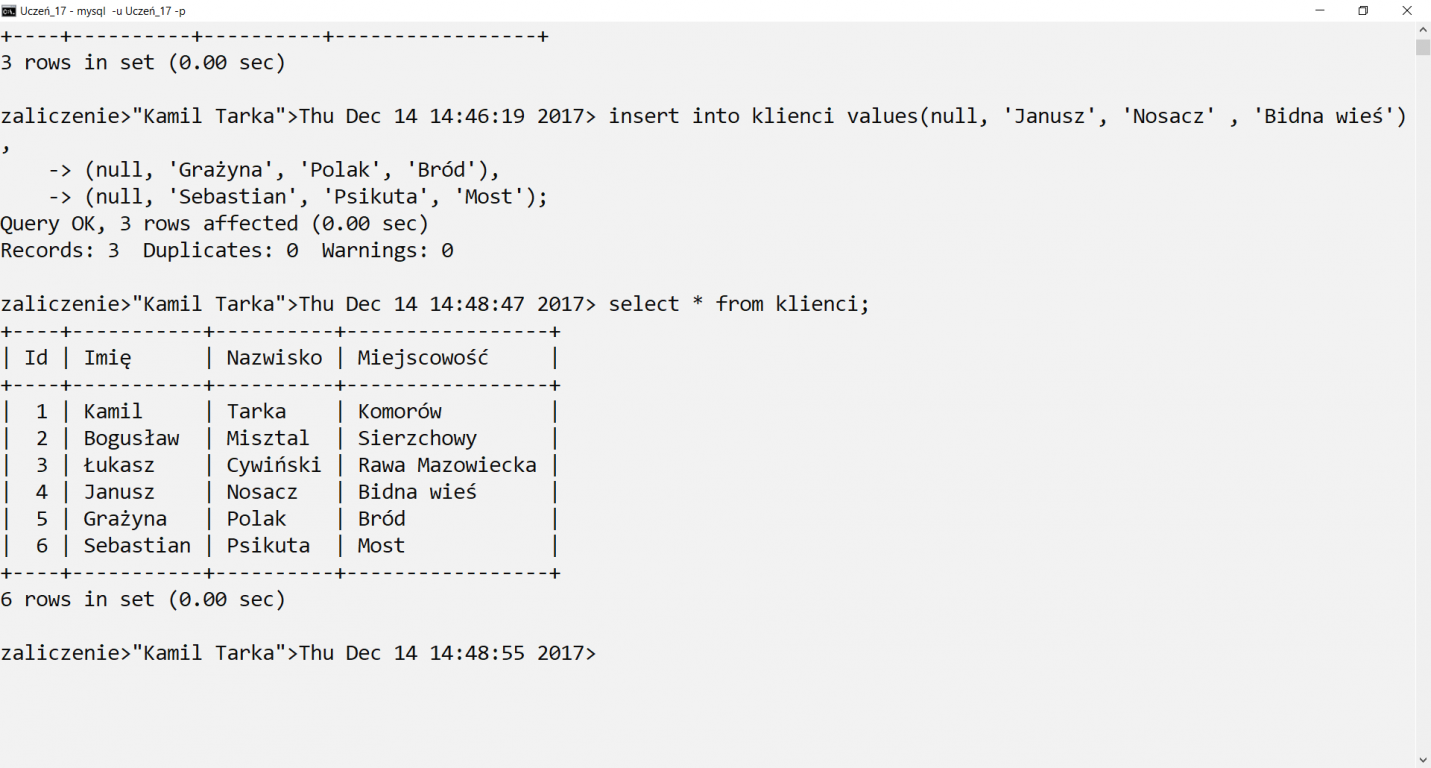Screen dimensions: 1431x768
Task: Click the window title text Uczeń_17 - mysql
Action: [63, 10]
